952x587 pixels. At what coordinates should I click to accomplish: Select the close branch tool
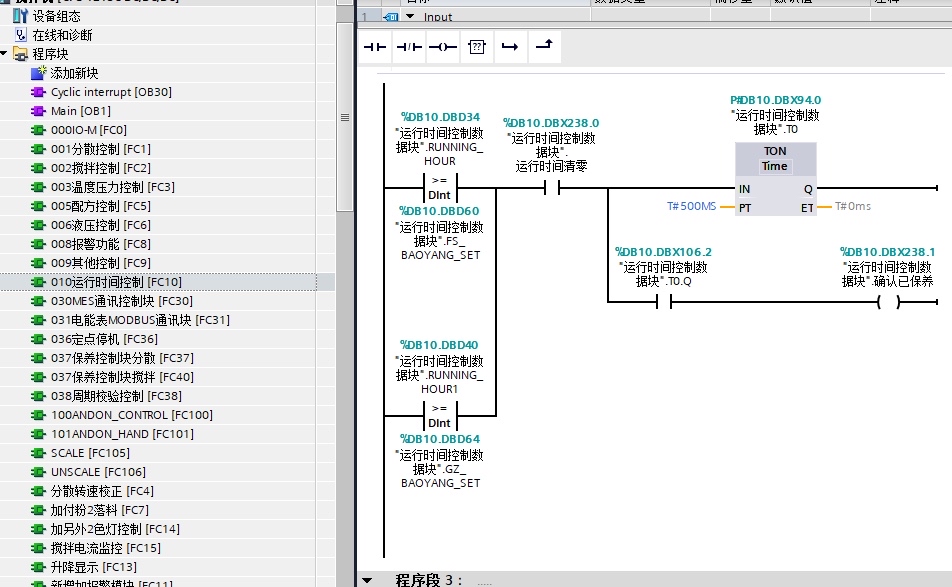(x=545, y=47)
